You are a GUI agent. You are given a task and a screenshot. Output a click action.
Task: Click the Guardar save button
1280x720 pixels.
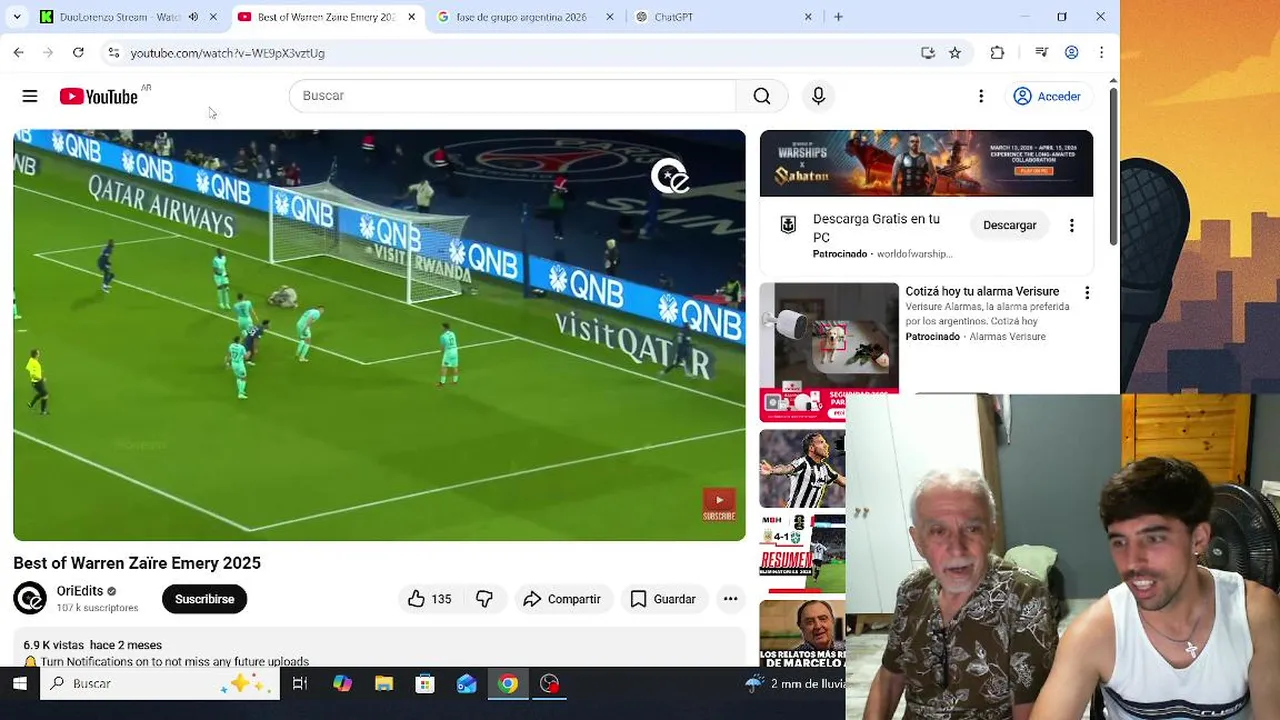click(x=662, y=599)
